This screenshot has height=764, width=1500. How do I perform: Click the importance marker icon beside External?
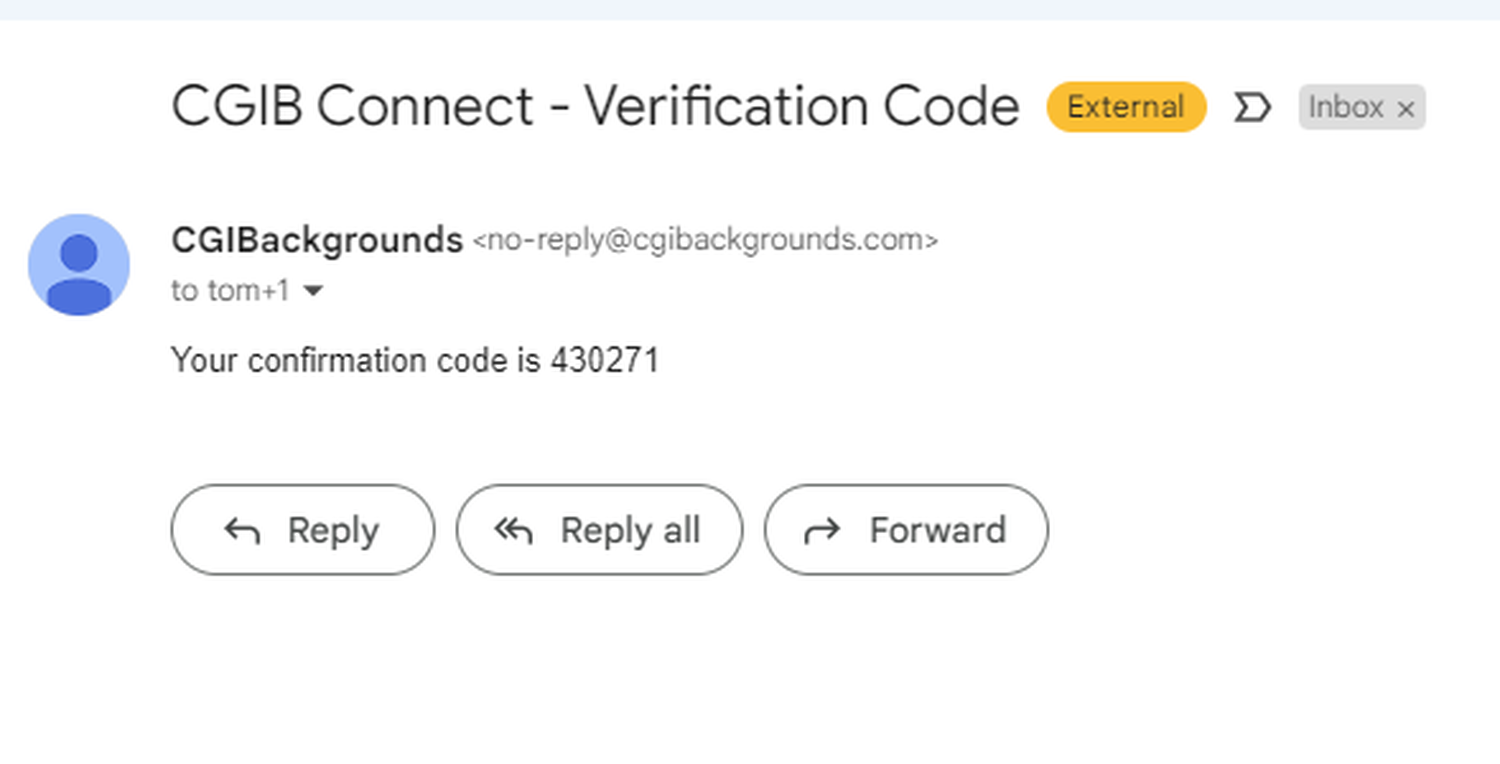tap(1252, 107)
